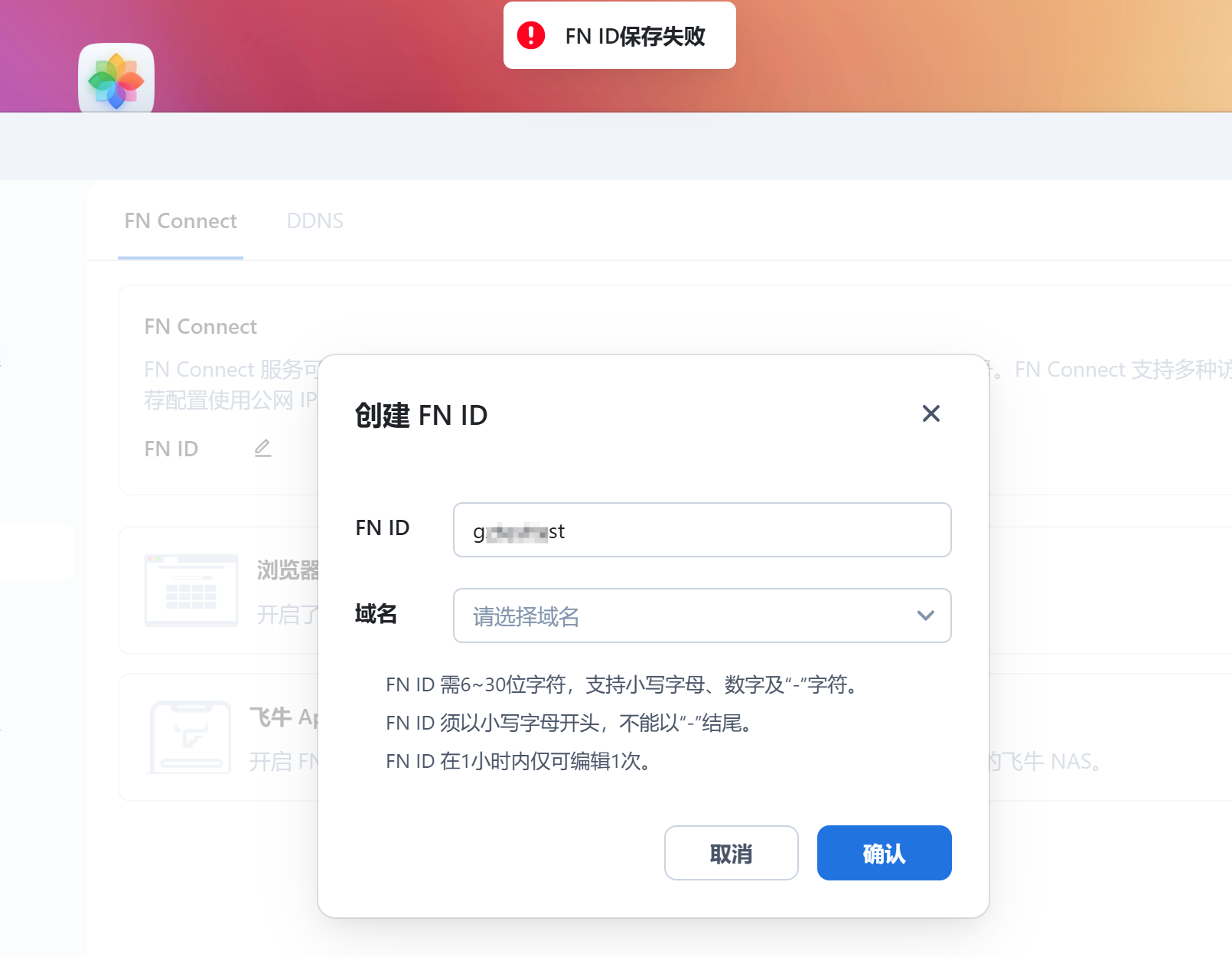Click the 飞牛 App card icon
Screen dimensions: 1232x957
(191, 737)
